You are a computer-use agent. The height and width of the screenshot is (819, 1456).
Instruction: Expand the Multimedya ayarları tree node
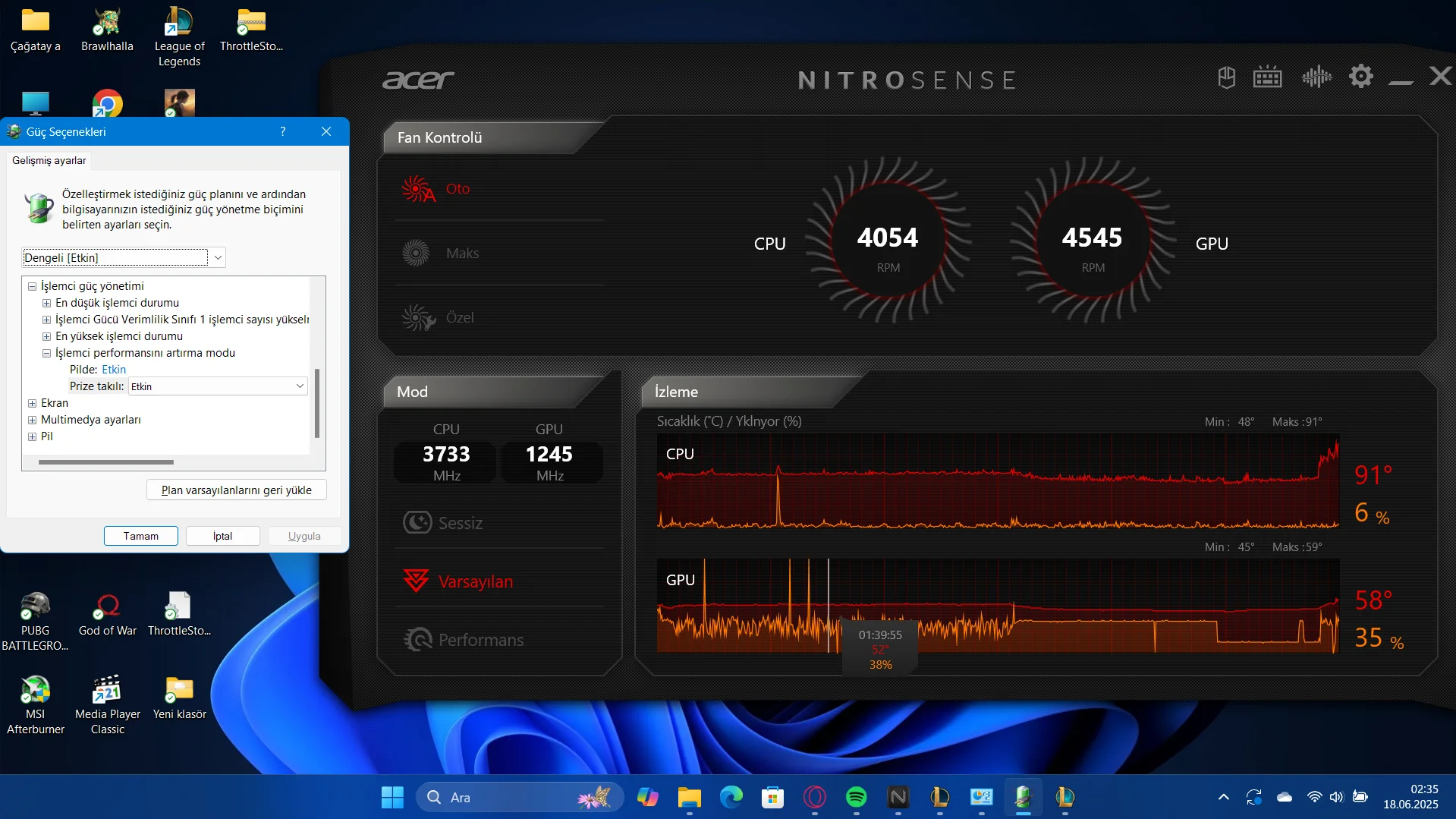[33, 420]
